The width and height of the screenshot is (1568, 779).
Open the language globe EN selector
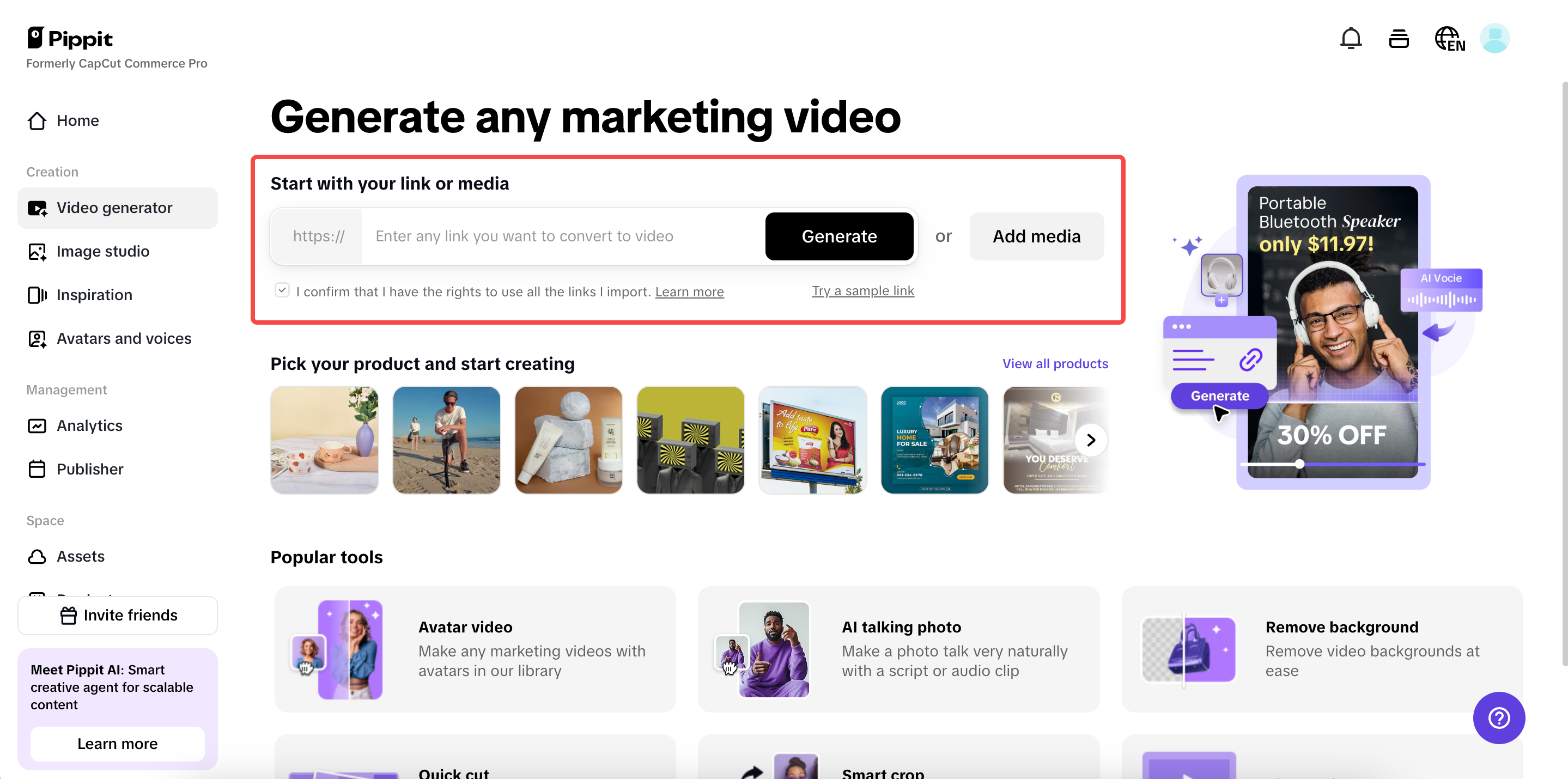coord(1449,39)
